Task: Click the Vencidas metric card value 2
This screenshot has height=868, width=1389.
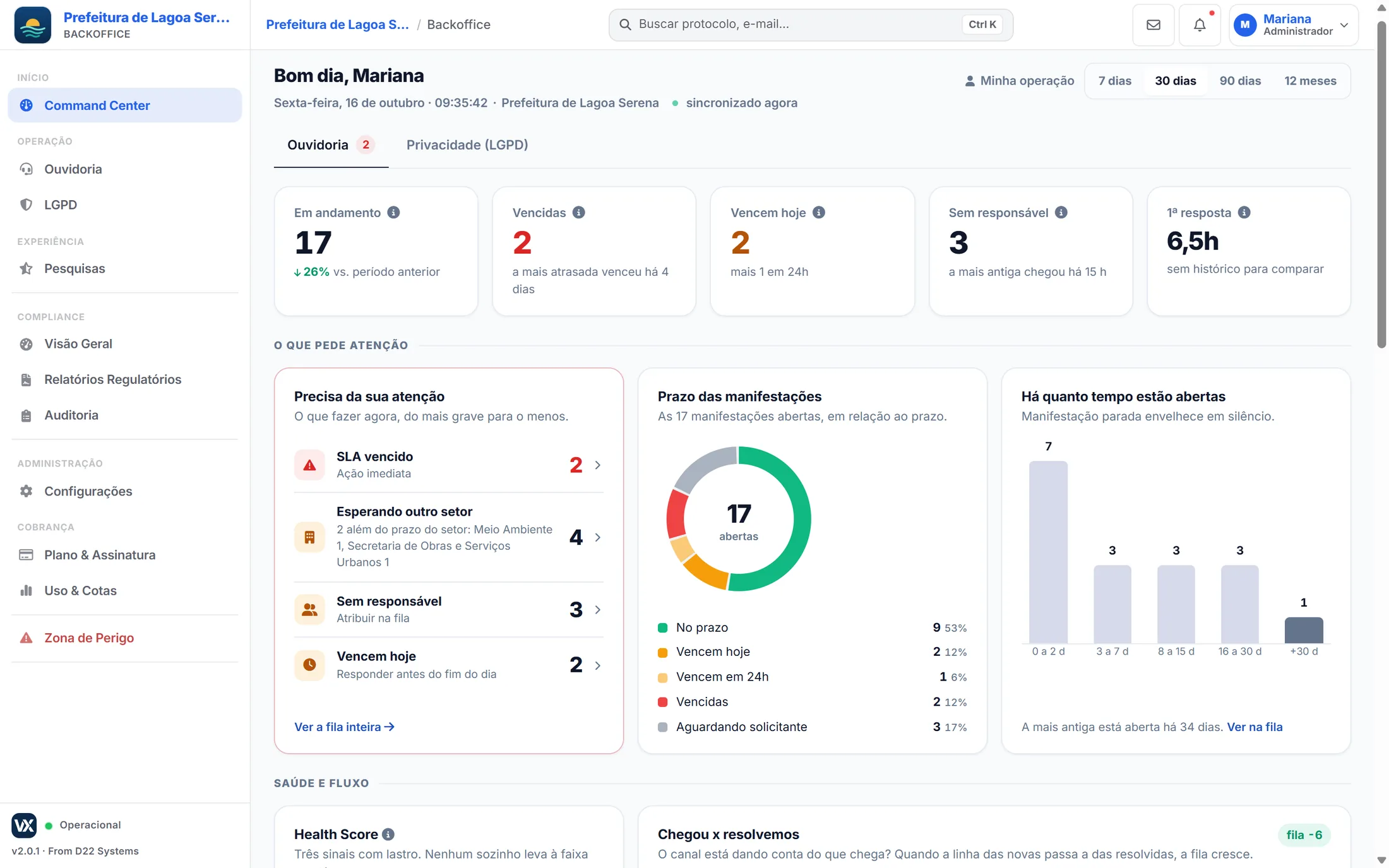Action: coord(522,243)
